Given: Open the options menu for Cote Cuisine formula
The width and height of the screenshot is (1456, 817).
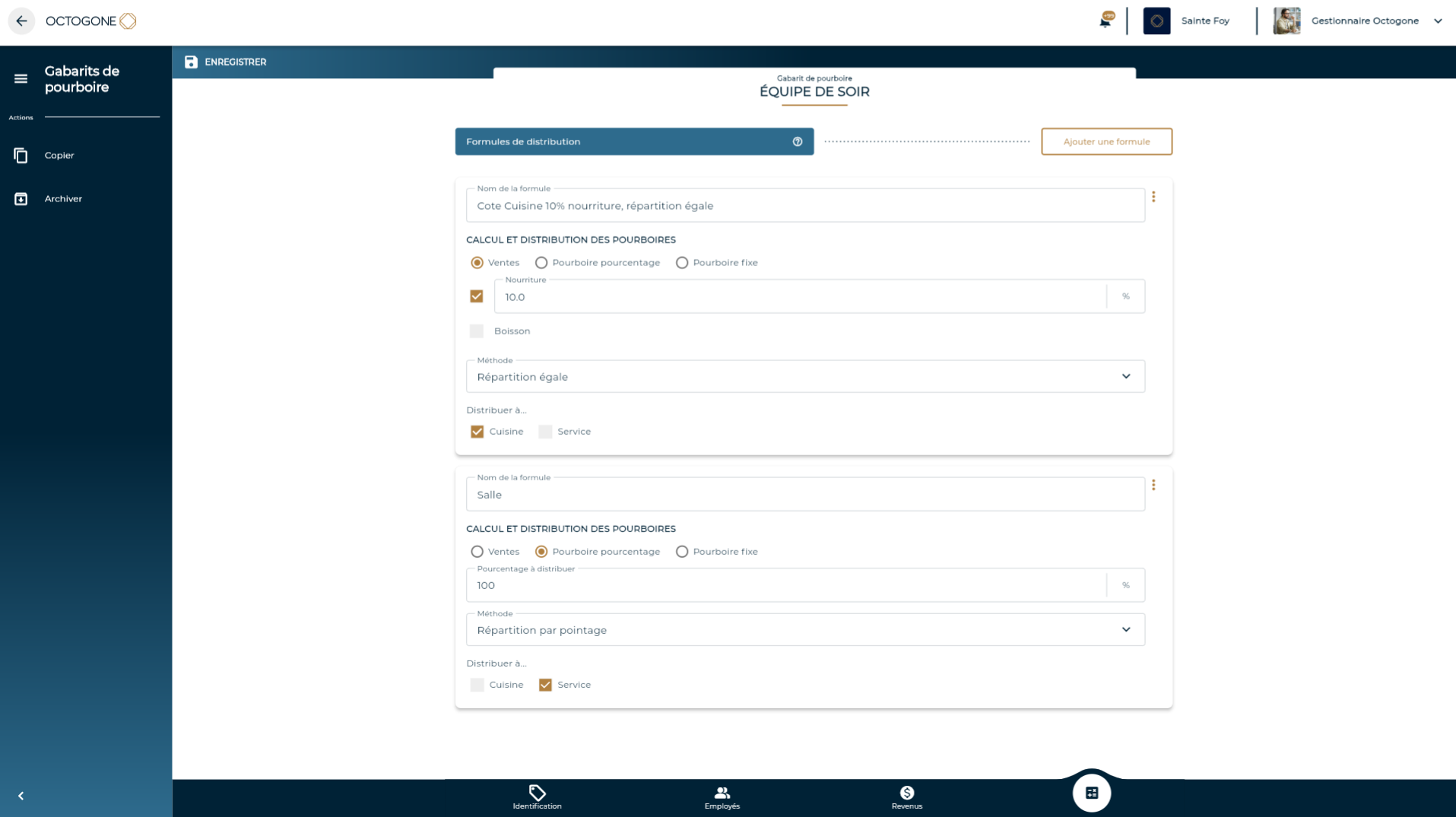Looking at the screenshot, I should [x=1153, y=197].
